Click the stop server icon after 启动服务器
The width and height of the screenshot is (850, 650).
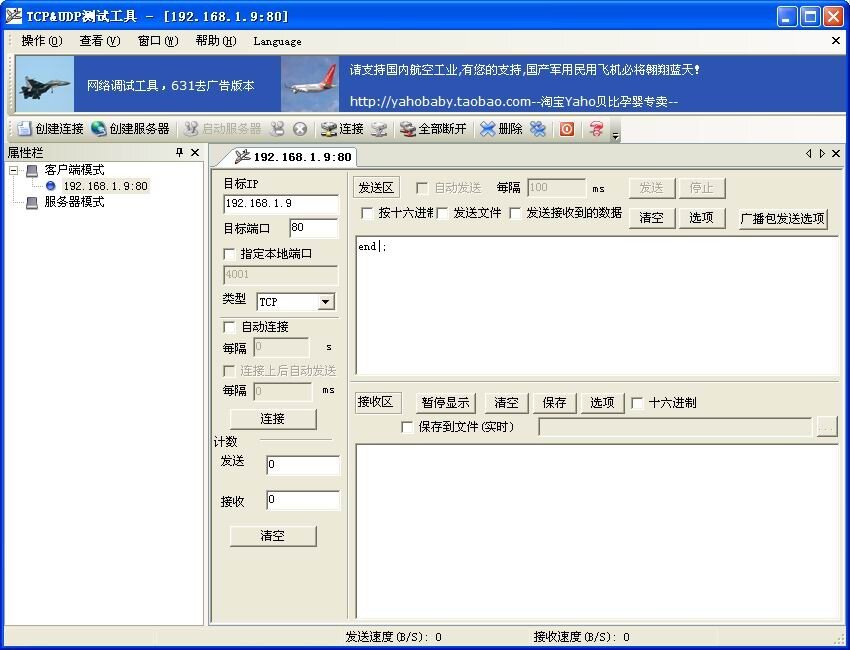tap(278, 128)
